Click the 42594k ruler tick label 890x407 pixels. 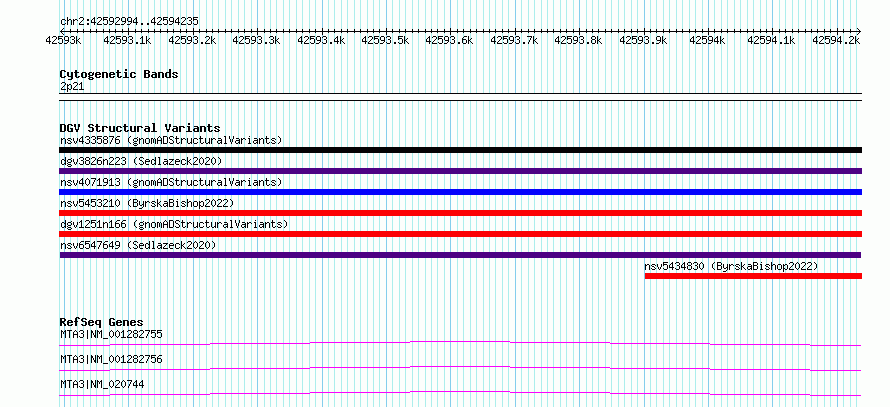pos(708,40)
